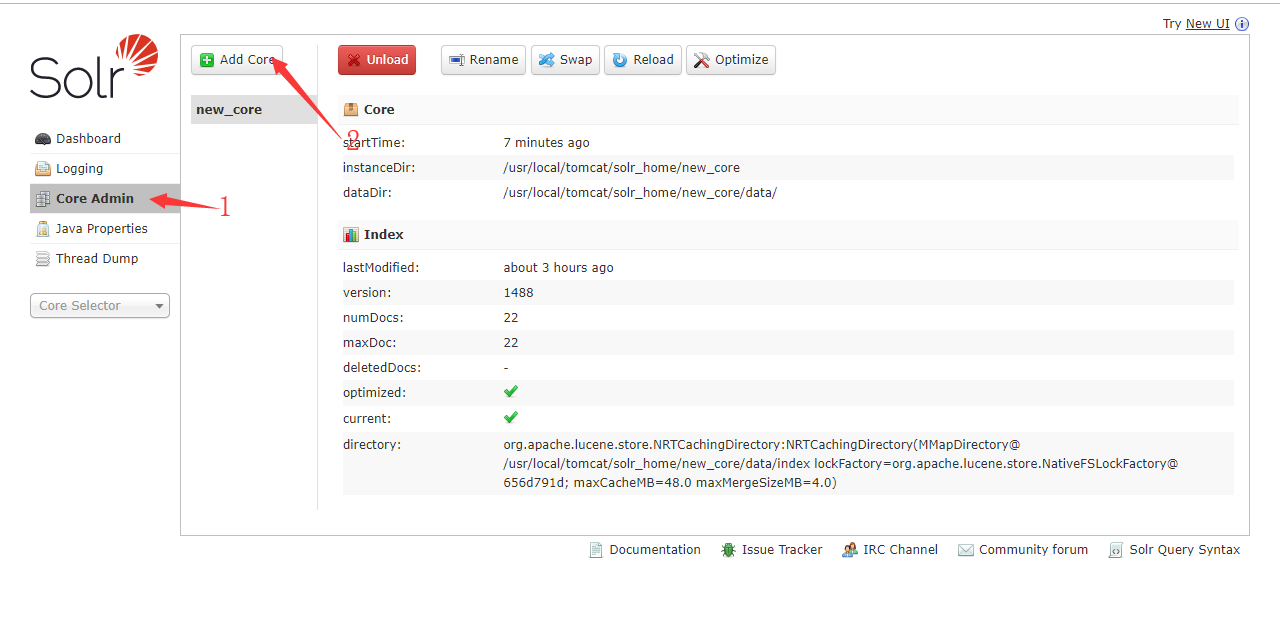
Task: Open the Community forum link
Action: pyautogui.click(x=1034, y=550)
